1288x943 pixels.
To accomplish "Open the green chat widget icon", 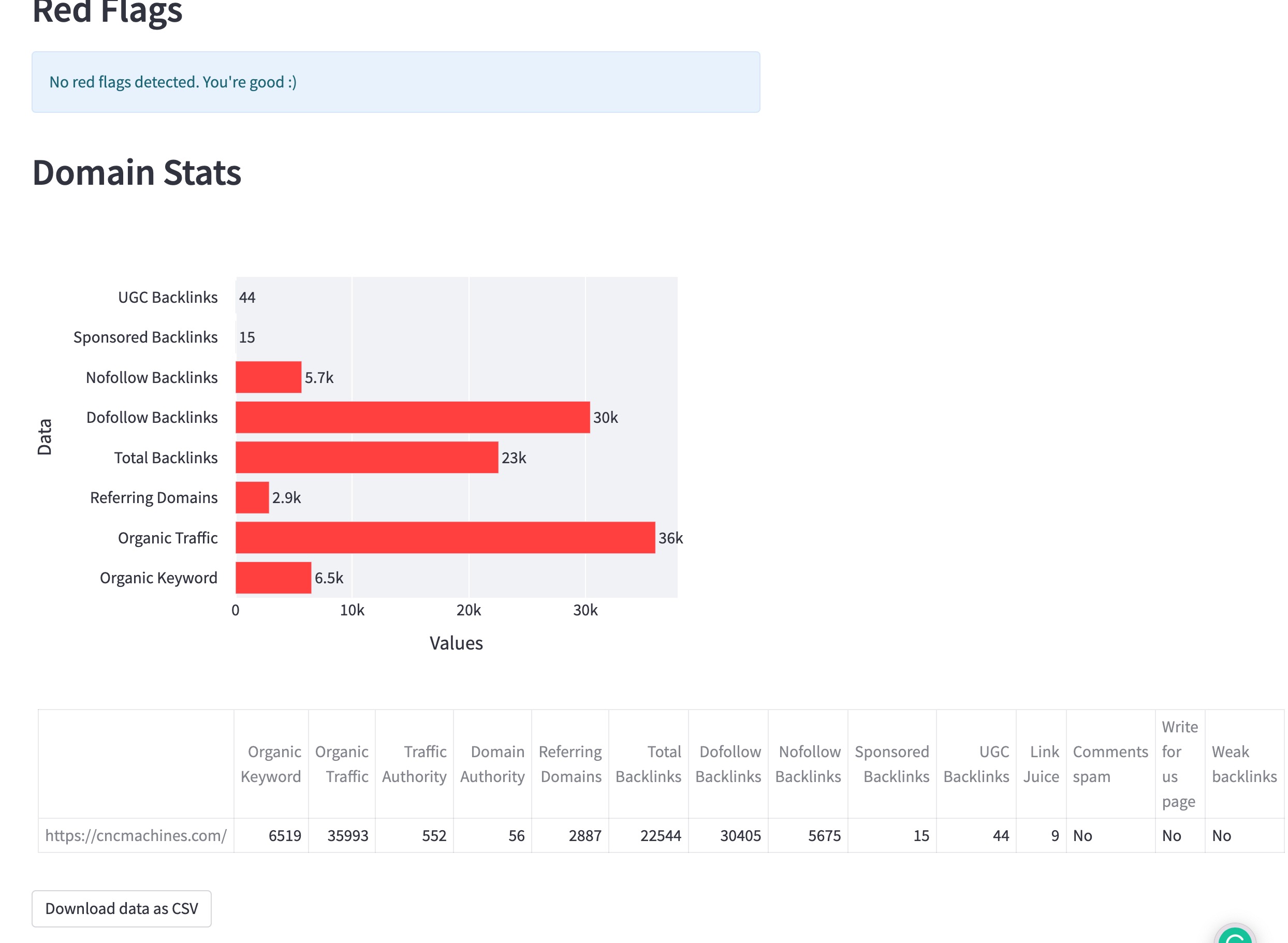I will (x=1234, y=935).
